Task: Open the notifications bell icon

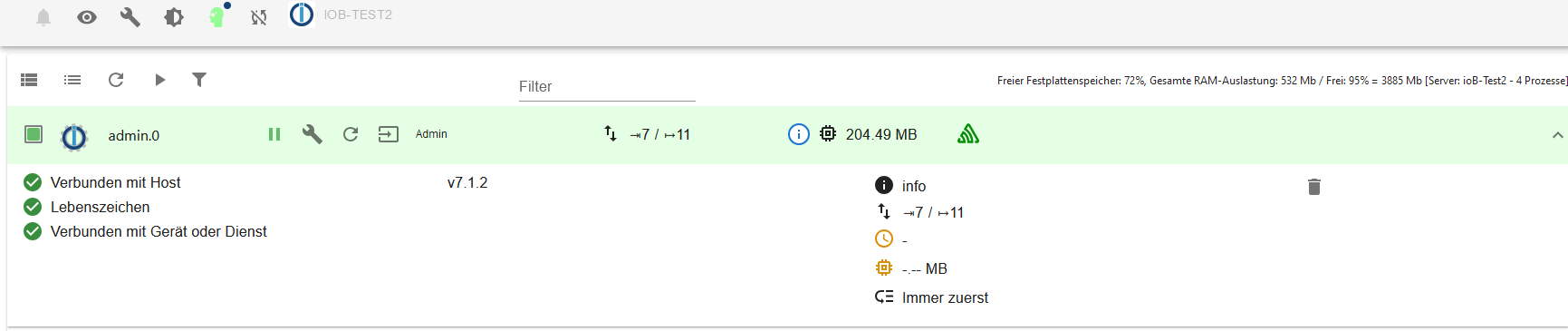Action: 43,17
